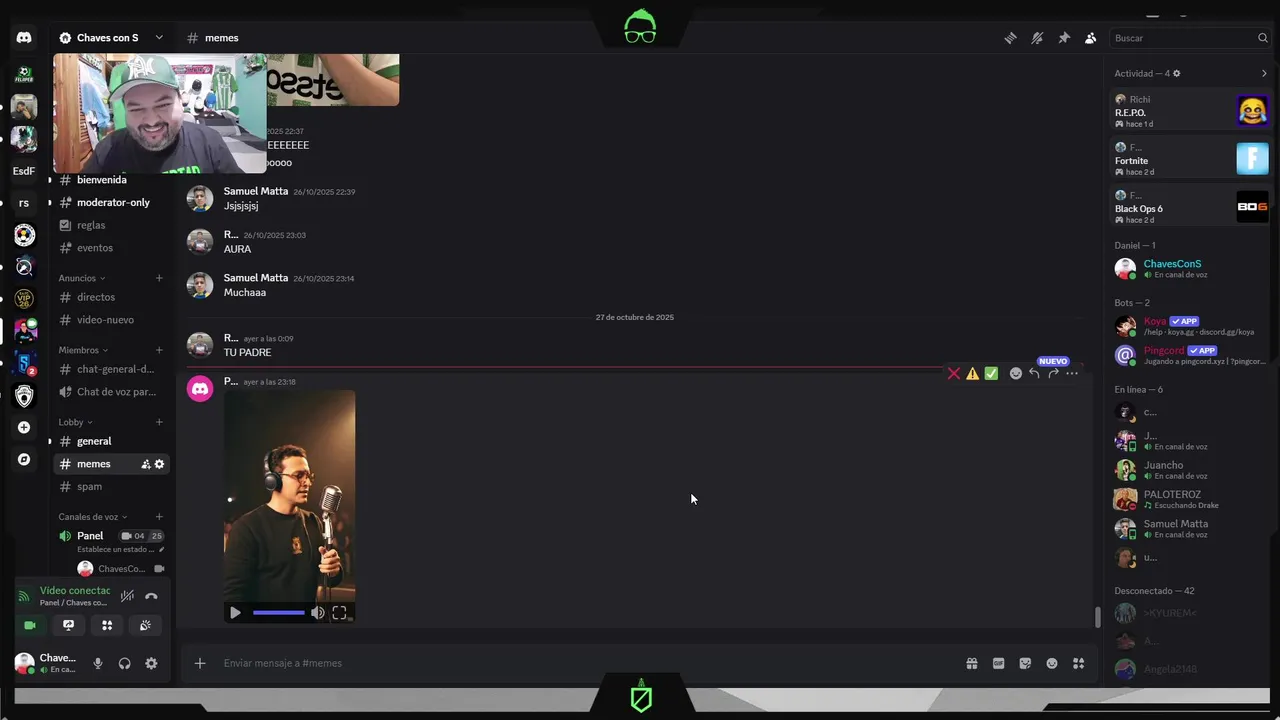Toggle the member list icon

tap(1090, 38)
